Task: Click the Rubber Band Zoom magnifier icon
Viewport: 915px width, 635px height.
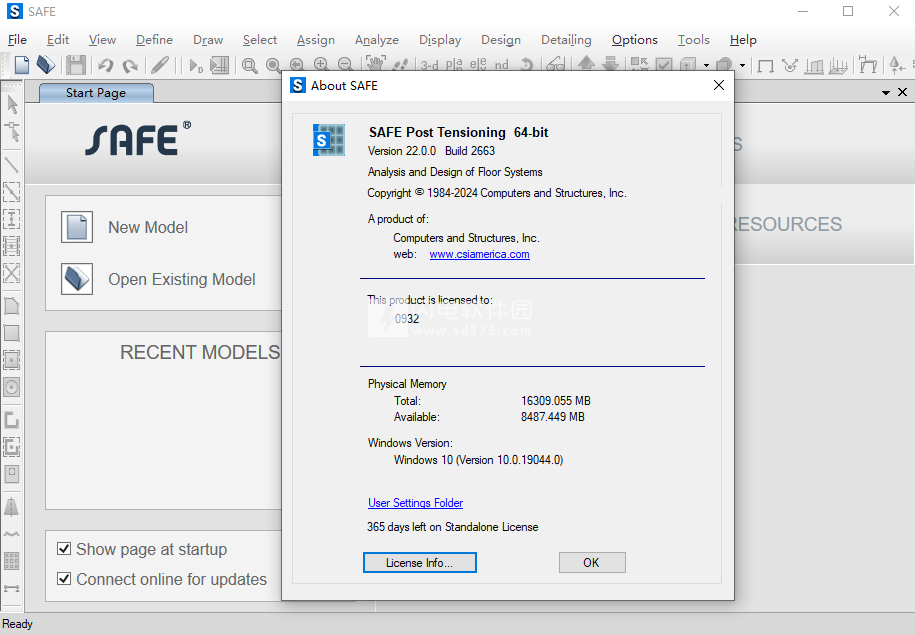Action: 250,65
